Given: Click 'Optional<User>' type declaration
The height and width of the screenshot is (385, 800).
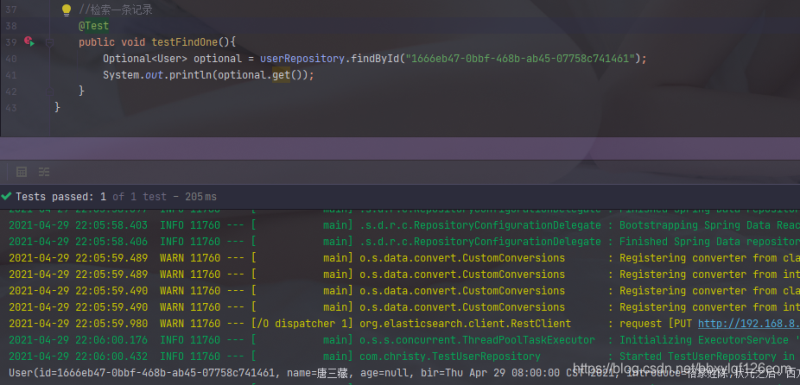Looking at the screenshot, I should [145, 59].
